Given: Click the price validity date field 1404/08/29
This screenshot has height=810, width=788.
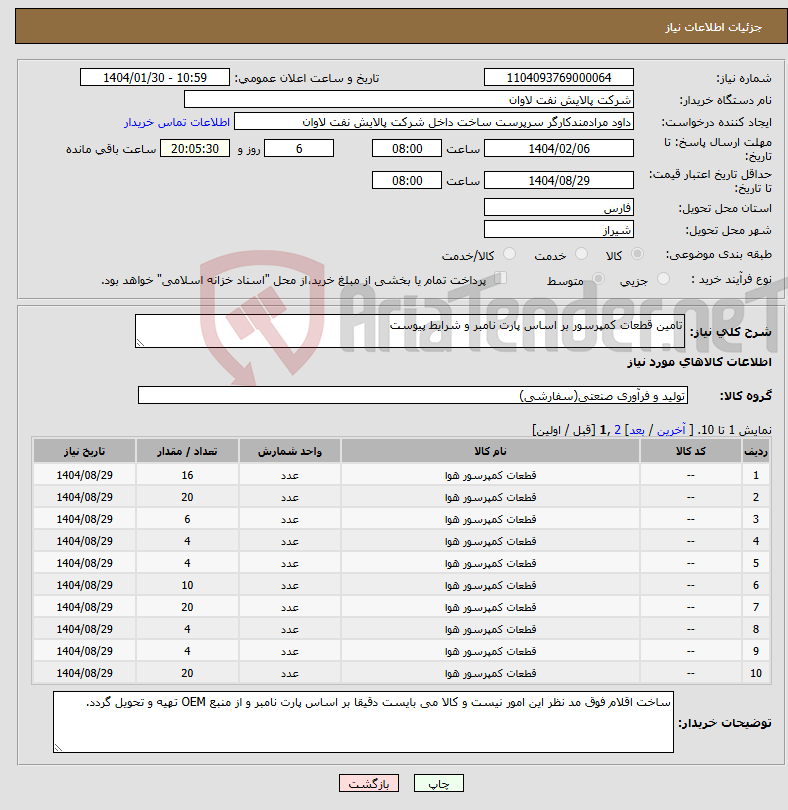Looking at the screenshot, I should (x=559, y=180).
